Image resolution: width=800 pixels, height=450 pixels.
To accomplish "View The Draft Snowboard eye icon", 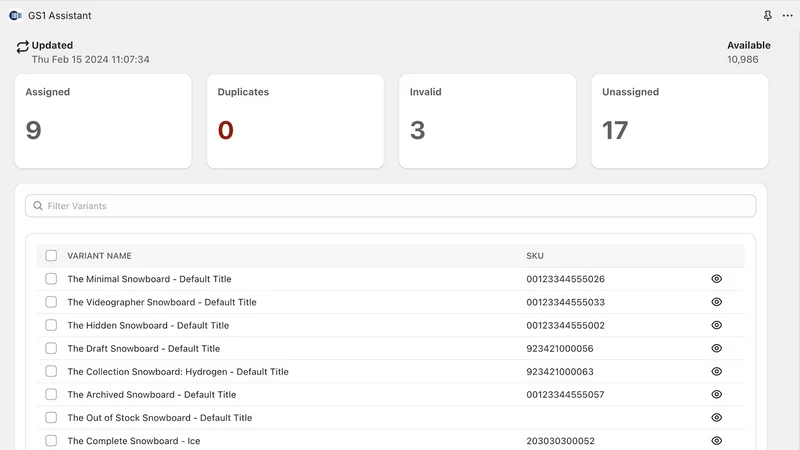I will (716, 348).
